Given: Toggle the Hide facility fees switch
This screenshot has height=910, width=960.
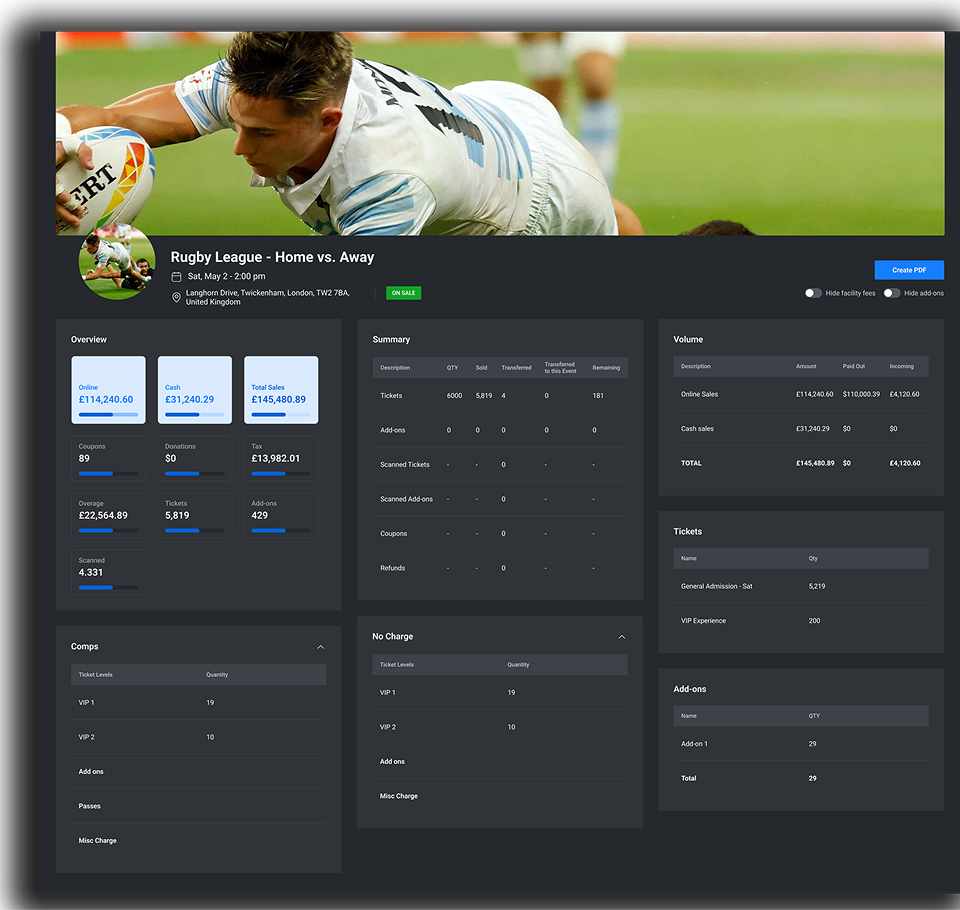Looking at the screenshot, I should [x=813, y=293].
